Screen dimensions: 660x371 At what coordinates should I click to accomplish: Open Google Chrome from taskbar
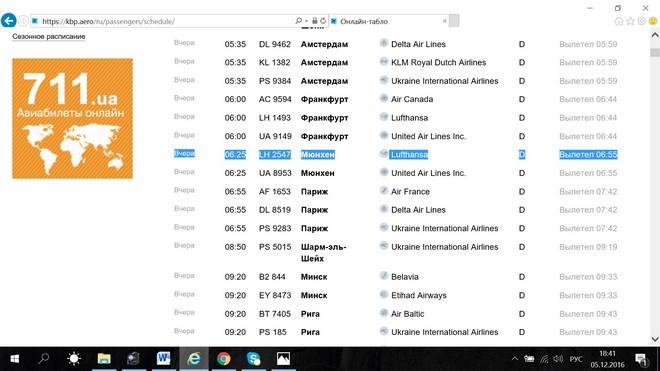click(x=224, y=359)
